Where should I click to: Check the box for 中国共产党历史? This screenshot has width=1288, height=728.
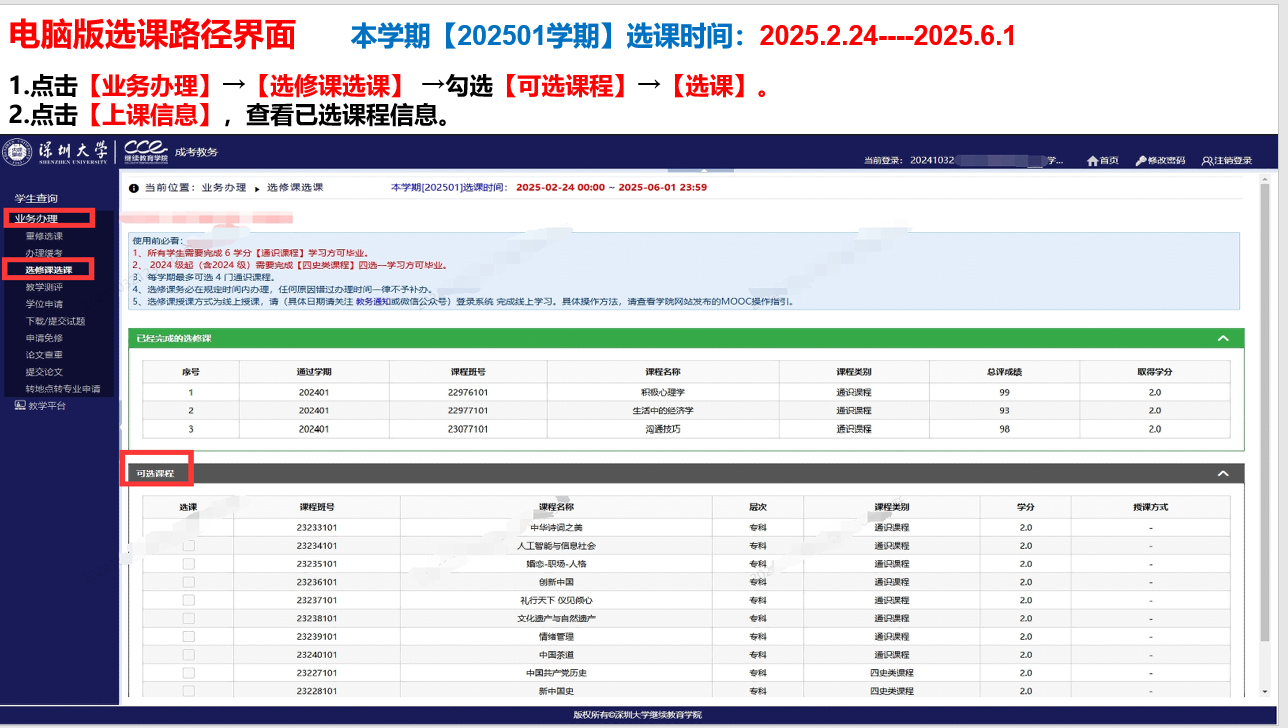pos(189,673)
